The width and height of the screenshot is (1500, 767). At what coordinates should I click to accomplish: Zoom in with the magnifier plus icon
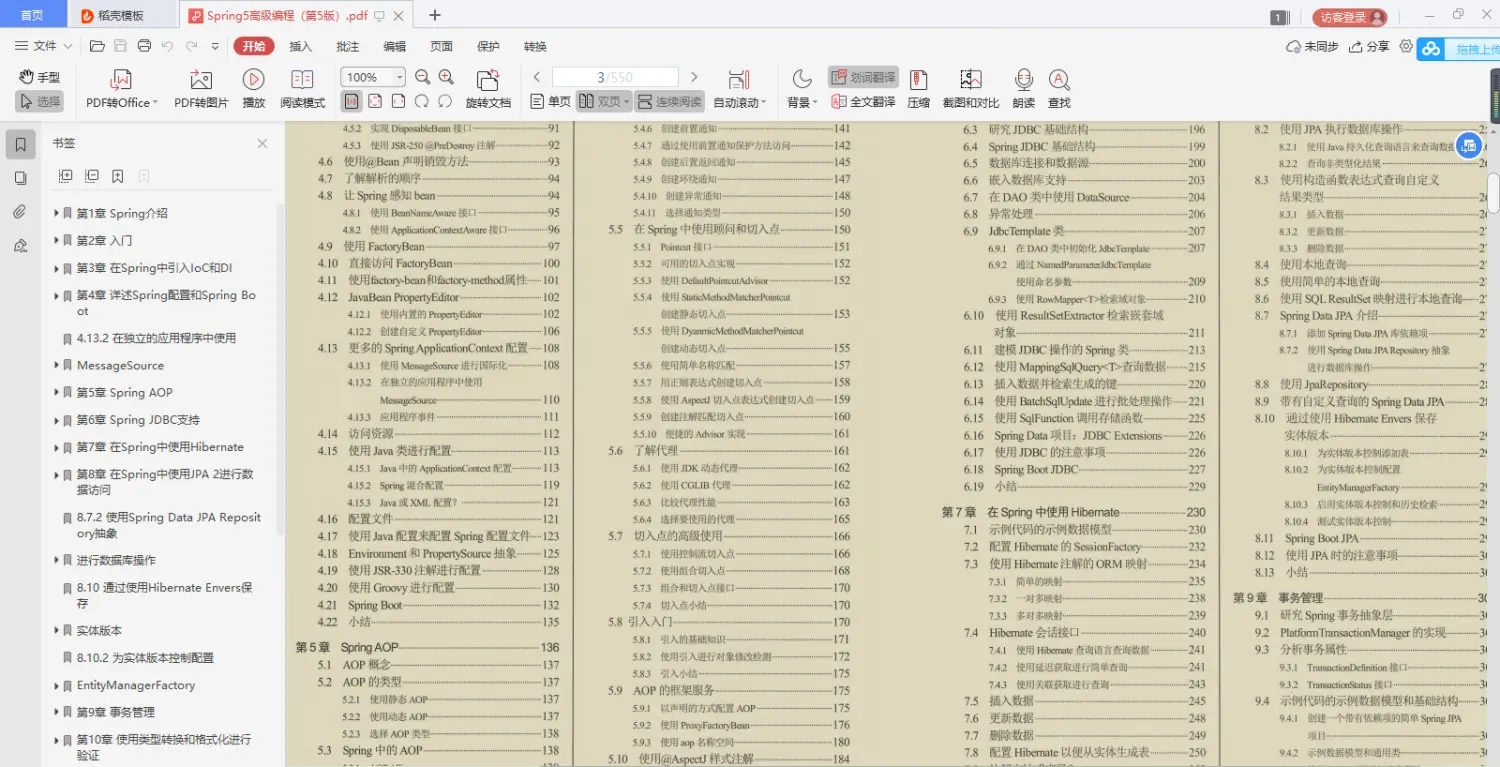click(x=446, y=77)
